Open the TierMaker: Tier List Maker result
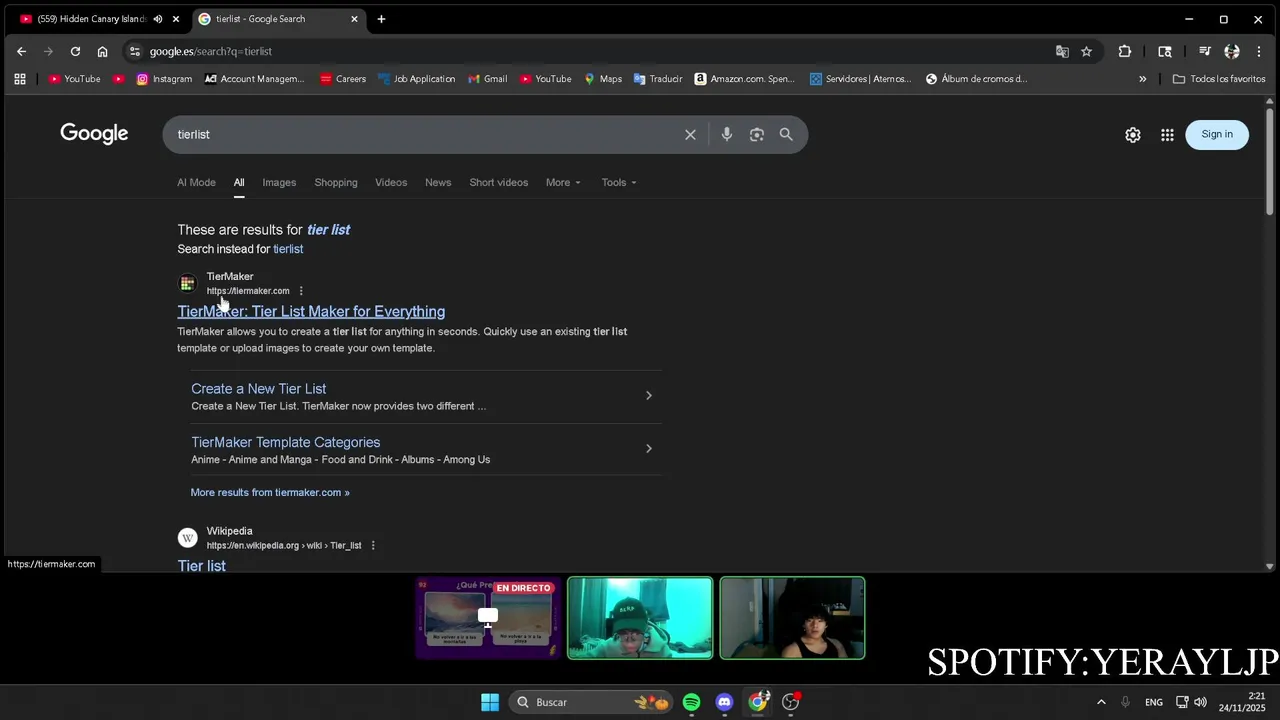The width and height of the screenshot is (1280, 720). pos(311,311)
